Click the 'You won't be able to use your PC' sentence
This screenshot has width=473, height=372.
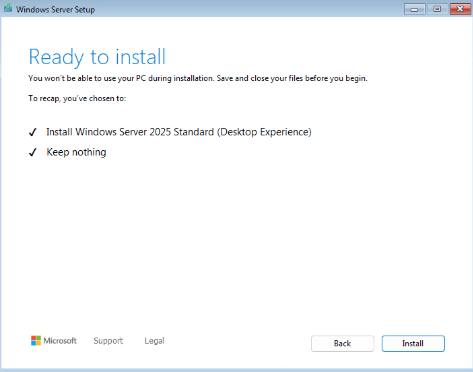coord(198,78)
